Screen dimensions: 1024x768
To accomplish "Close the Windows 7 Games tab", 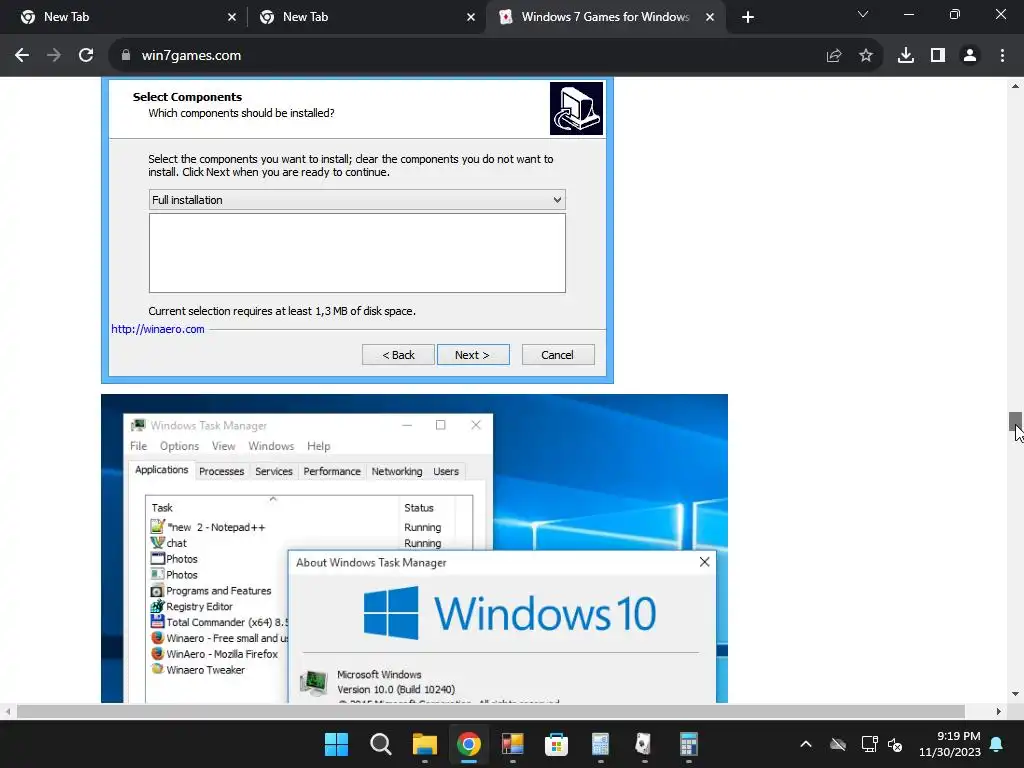I will (x=710, y=17).
